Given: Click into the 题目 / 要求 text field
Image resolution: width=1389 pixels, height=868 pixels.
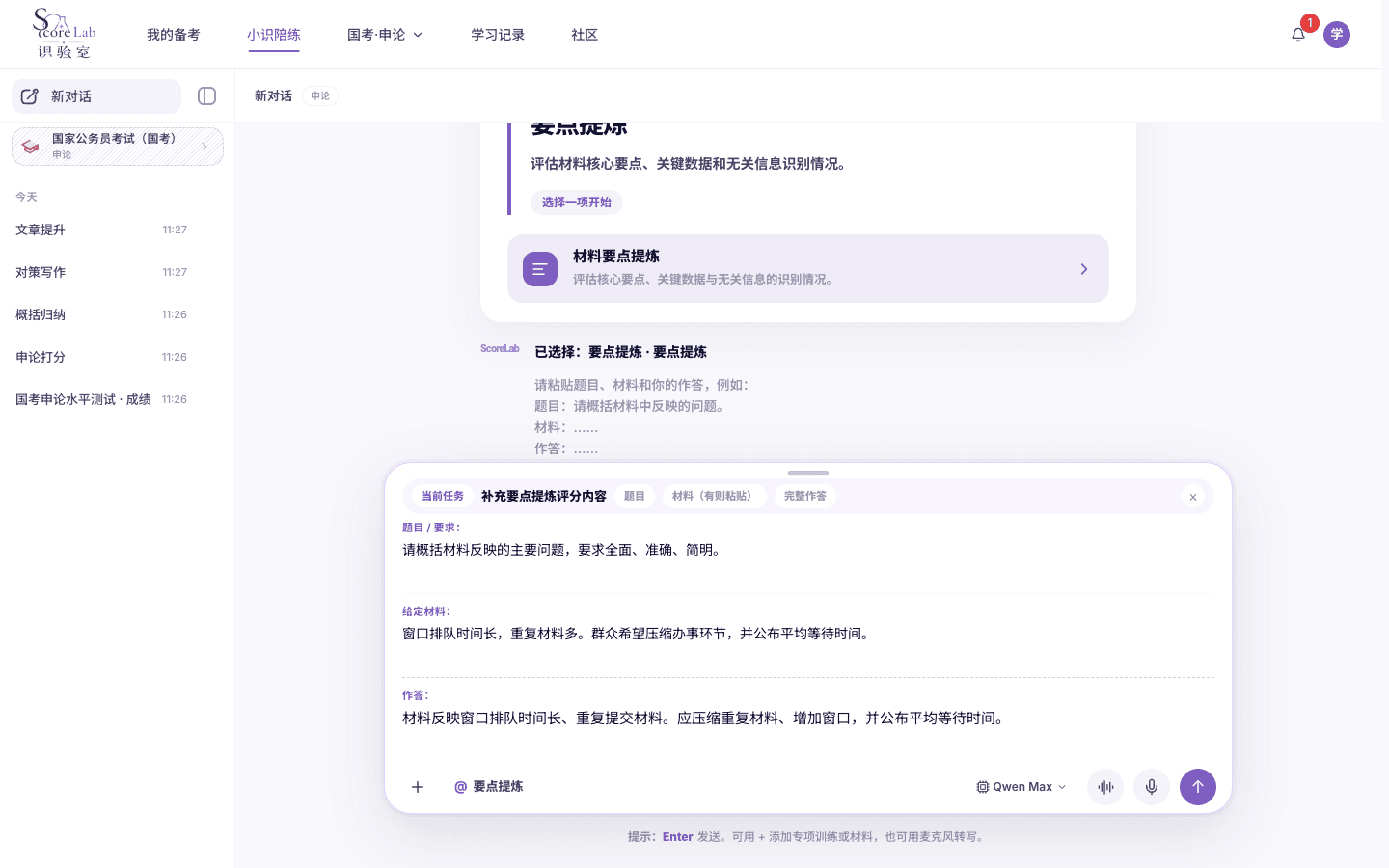Looking at the screenshot, I should (808, 559).
